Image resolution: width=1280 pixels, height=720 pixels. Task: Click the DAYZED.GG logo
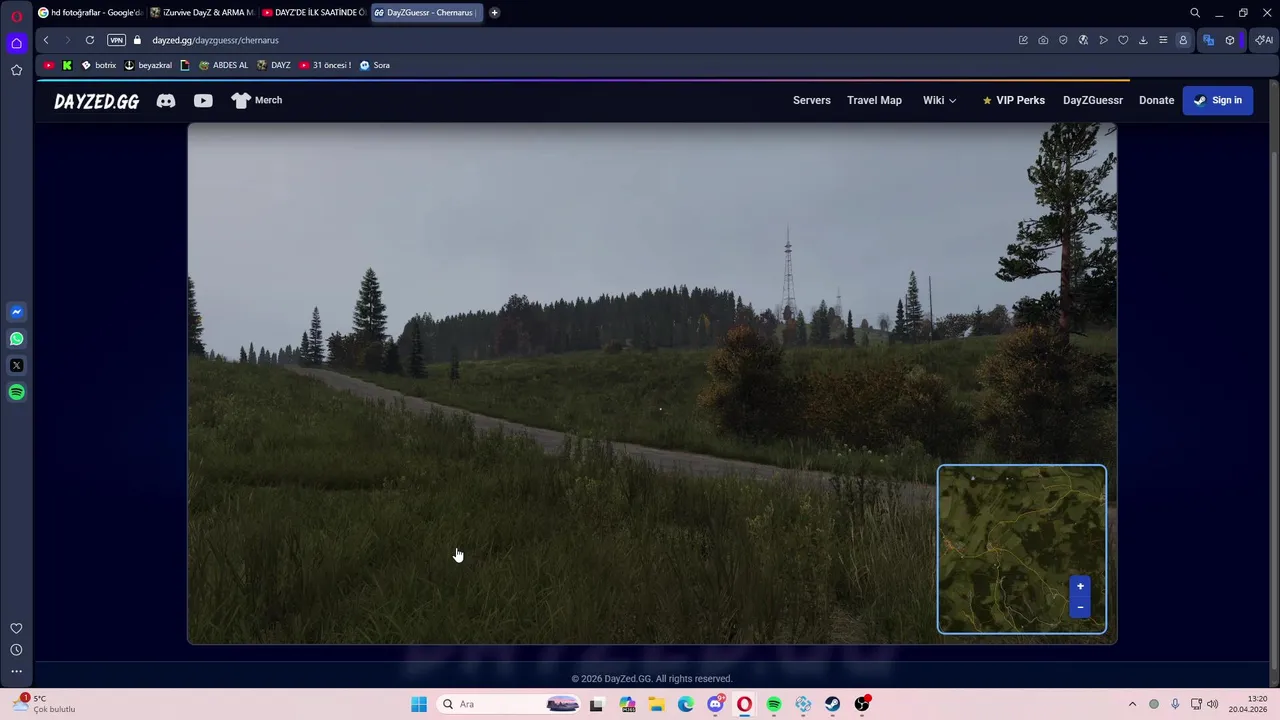click(96, 101)
